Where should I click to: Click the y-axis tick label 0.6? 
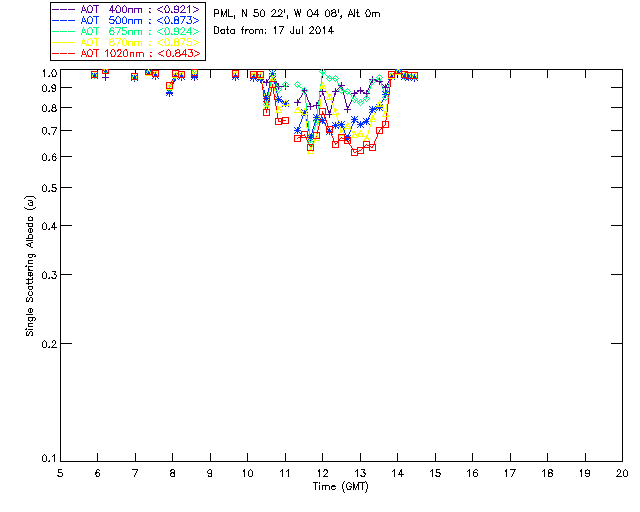pos(49,157)
